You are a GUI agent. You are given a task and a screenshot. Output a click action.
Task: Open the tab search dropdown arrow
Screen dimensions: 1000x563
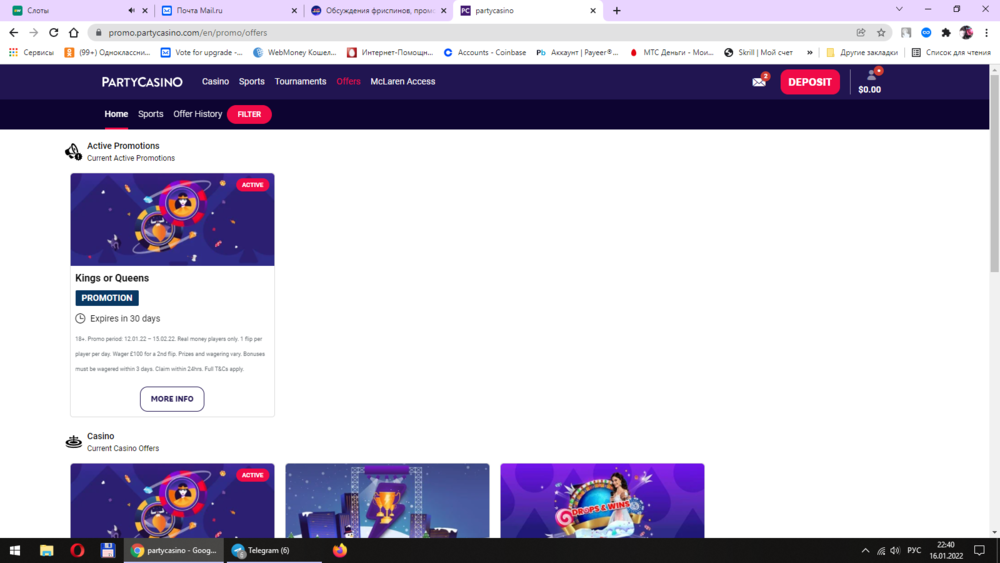pyautogui.click(x=899, y=9)
